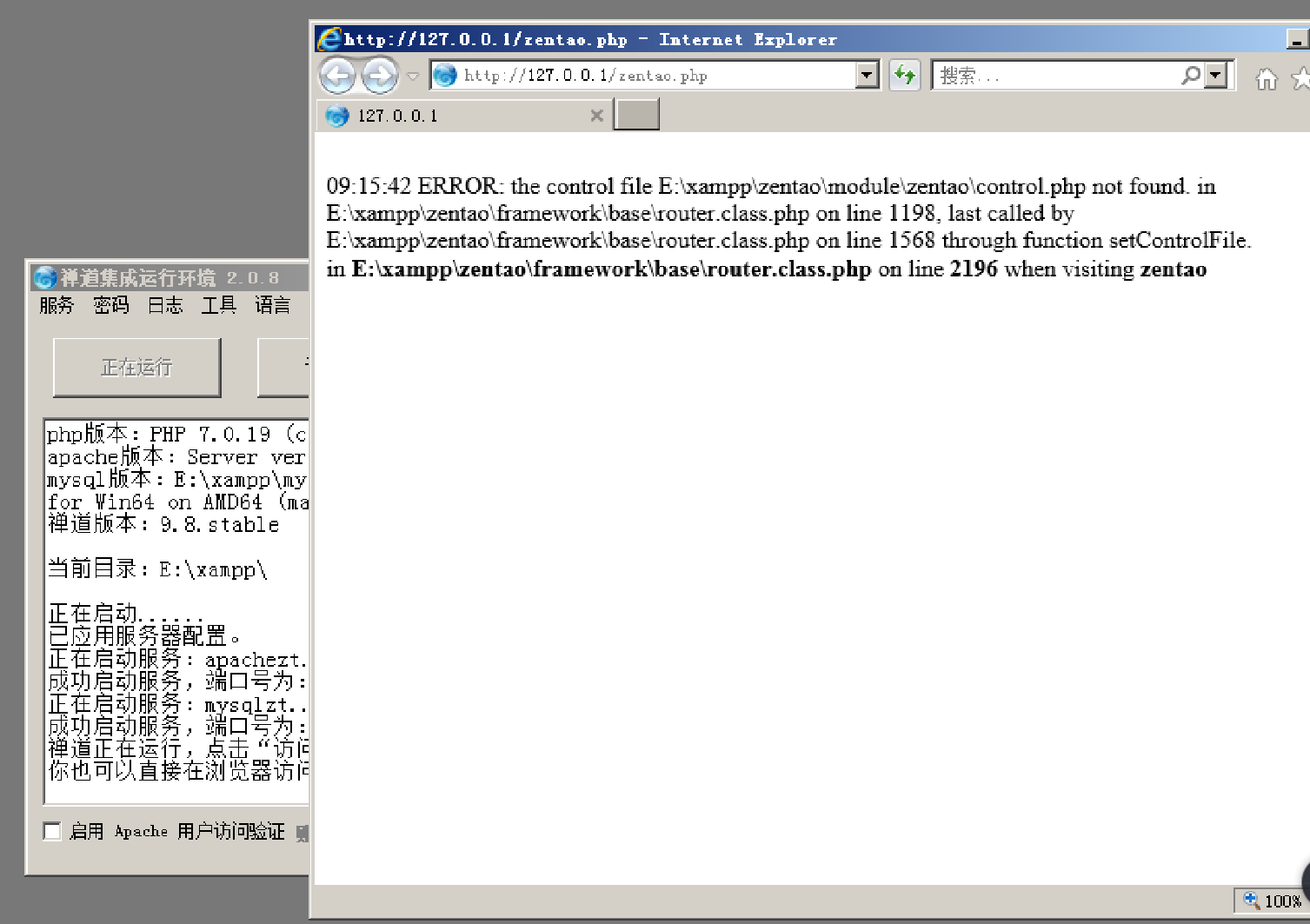Open a new blank tab in Internet Explorer
The width and height of the screenshot is (1310, 924).
coord(636,115)
